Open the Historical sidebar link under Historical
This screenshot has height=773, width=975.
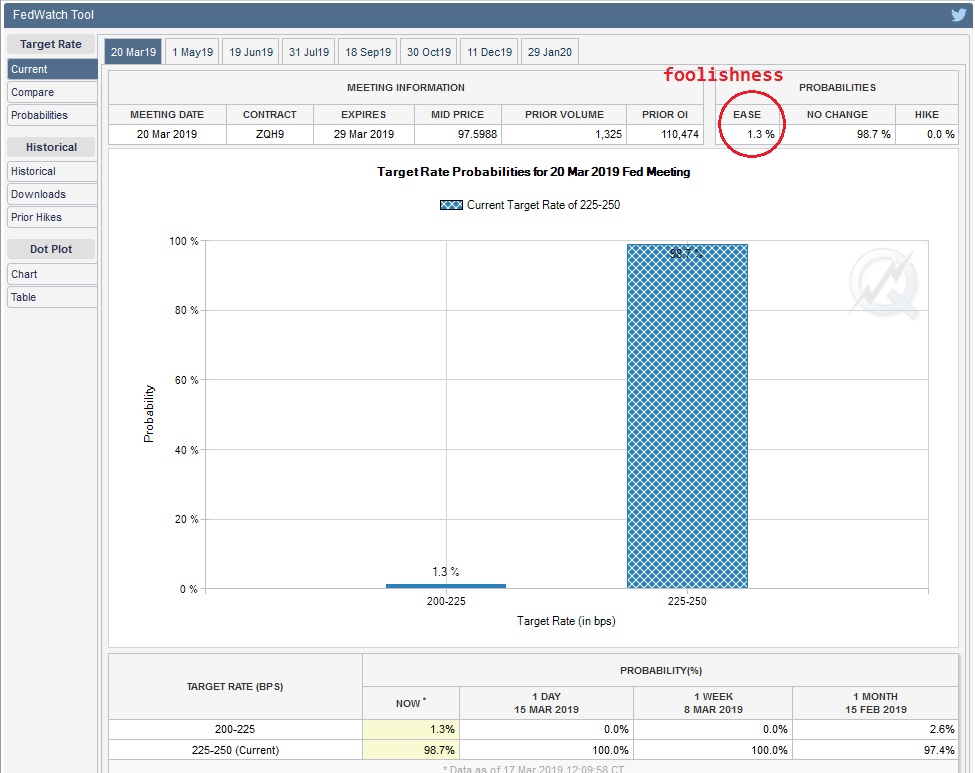(x=52, y=171)
